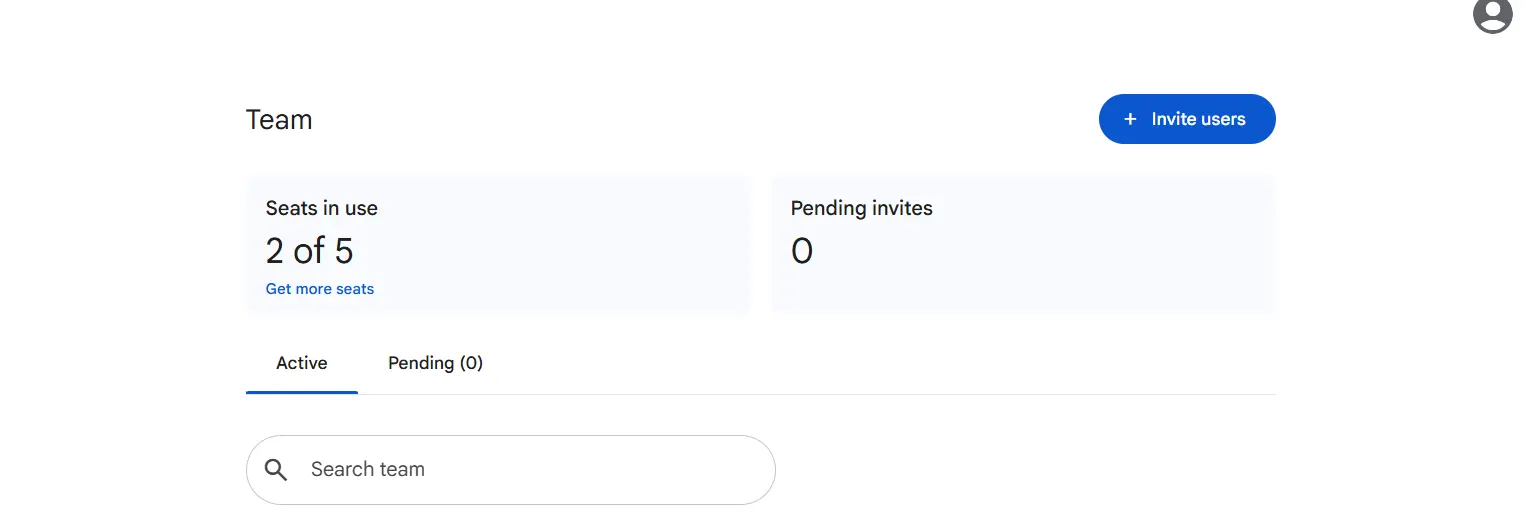Viewport: 1526px width, 524px height.
Task: Open the account profile avatar icon
Action: coord(1493,14)
